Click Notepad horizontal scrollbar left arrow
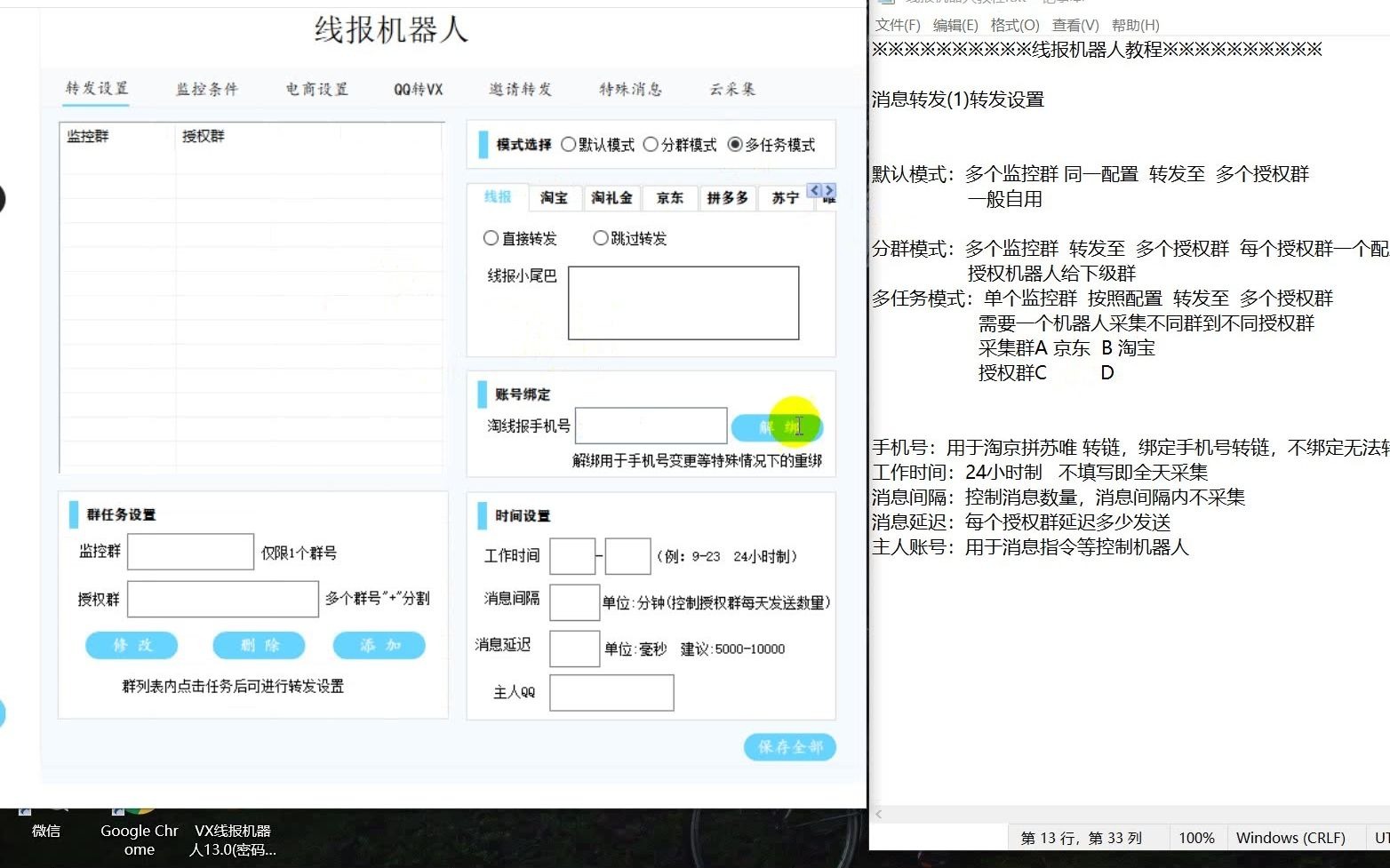 tap(879, 814)
